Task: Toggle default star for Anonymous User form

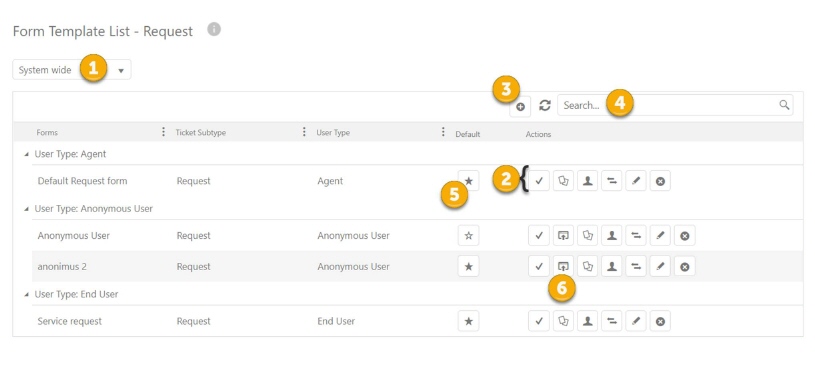Action: coord(468,235)
